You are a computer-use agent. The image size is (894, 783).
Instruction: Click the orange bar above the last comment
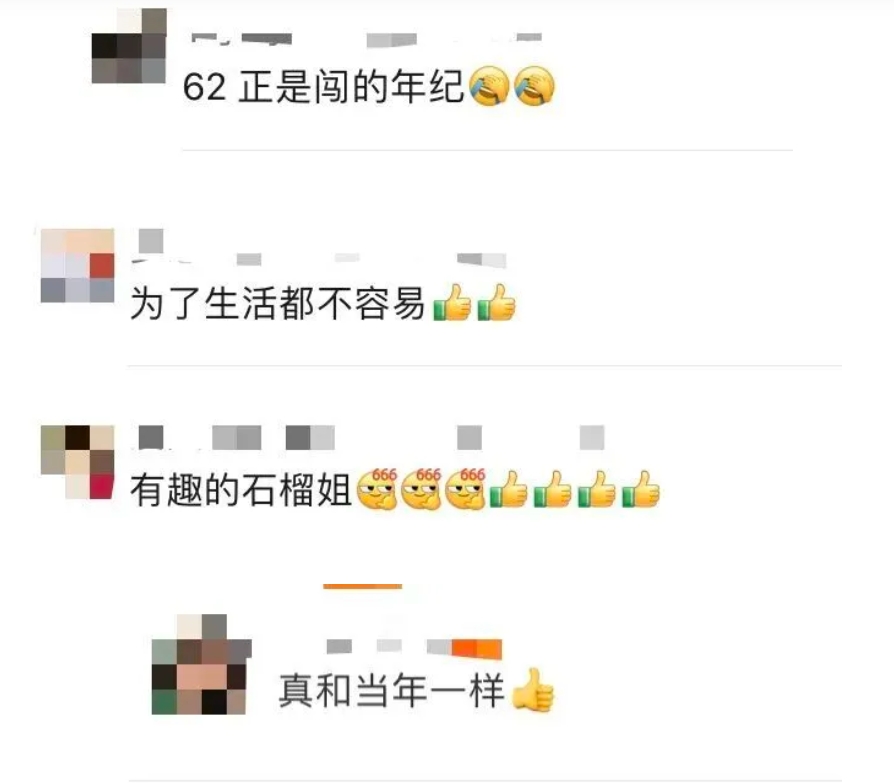(x=363, y=586)
